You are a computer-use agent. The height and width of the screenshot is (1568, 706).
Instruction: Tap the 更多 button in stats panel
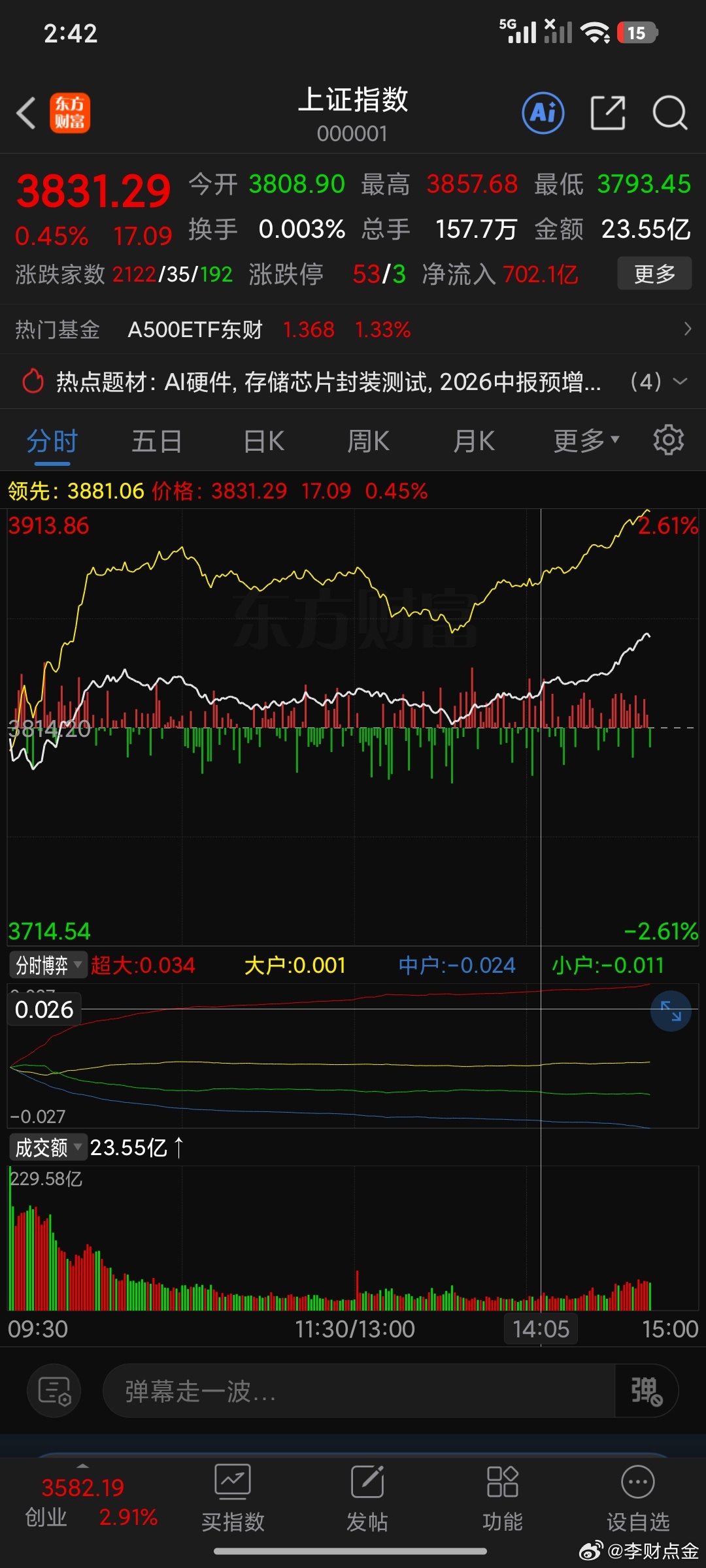click(654, 273)
